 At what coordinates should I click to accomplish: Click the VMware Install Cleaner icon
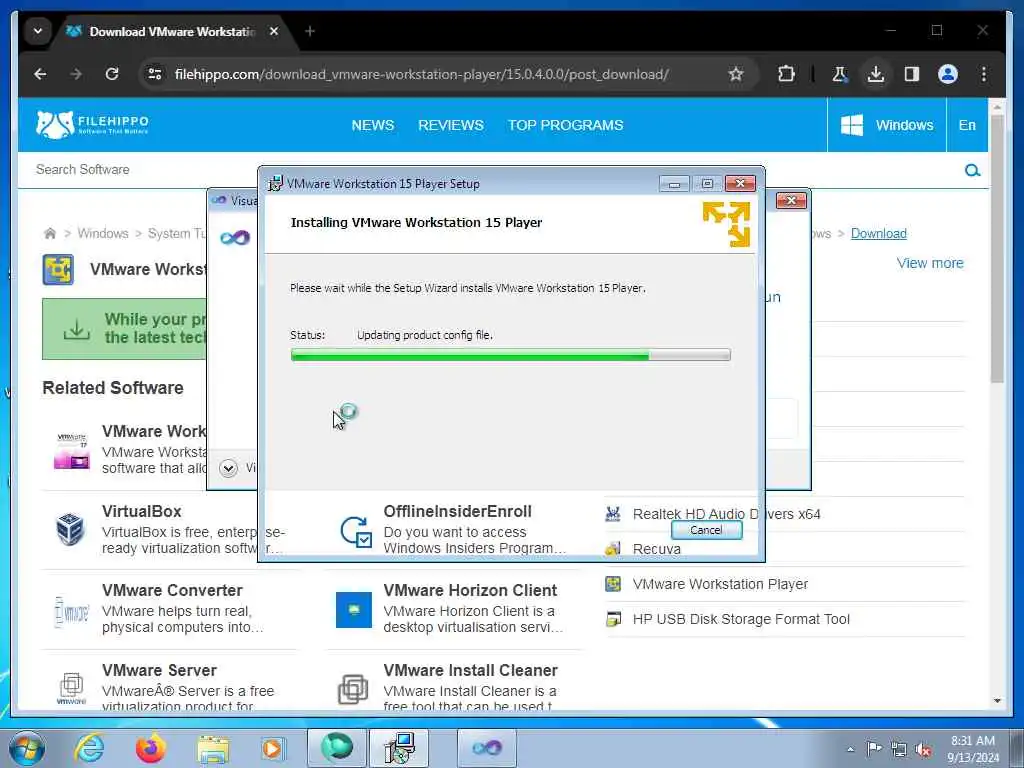click(353, 689)
